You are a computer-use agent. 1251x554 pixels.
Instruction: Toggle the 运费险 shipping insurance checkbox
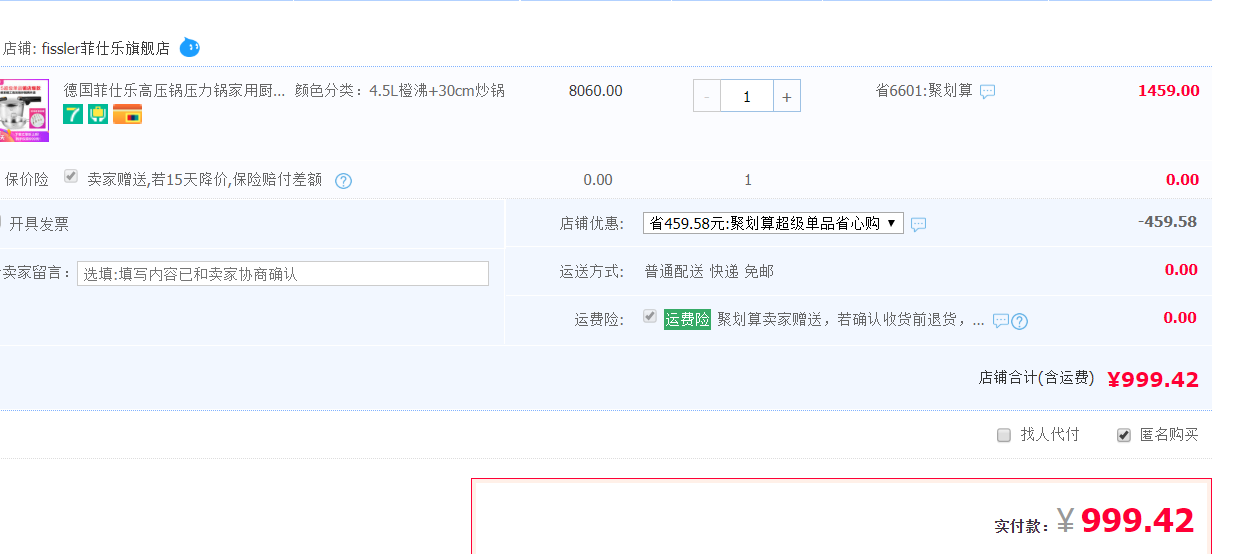tap(650, 316)
